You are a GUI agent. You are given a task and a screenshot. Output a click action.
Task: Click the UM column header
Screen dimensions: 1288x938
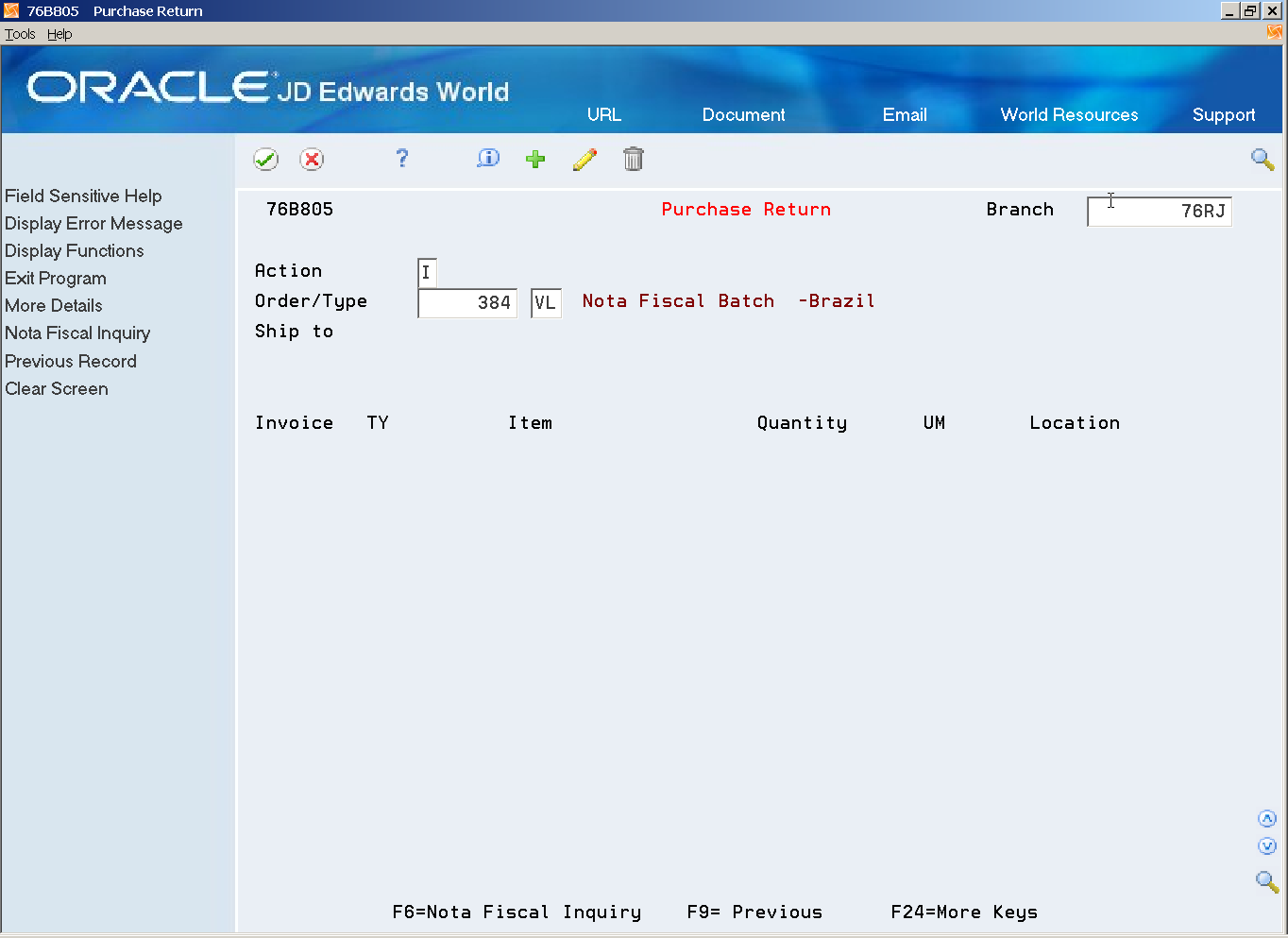tap(934, 422)
